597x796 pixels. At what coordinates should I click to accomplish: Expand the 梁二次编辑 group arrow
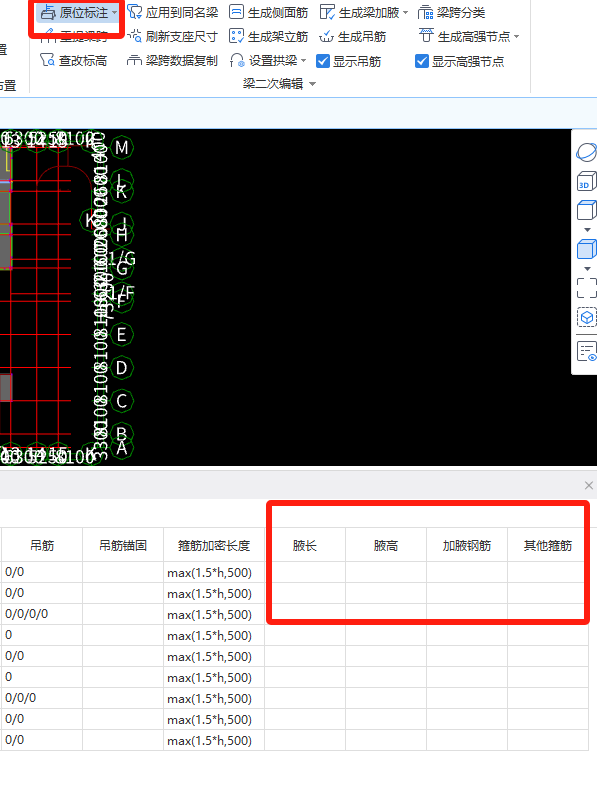313,84
